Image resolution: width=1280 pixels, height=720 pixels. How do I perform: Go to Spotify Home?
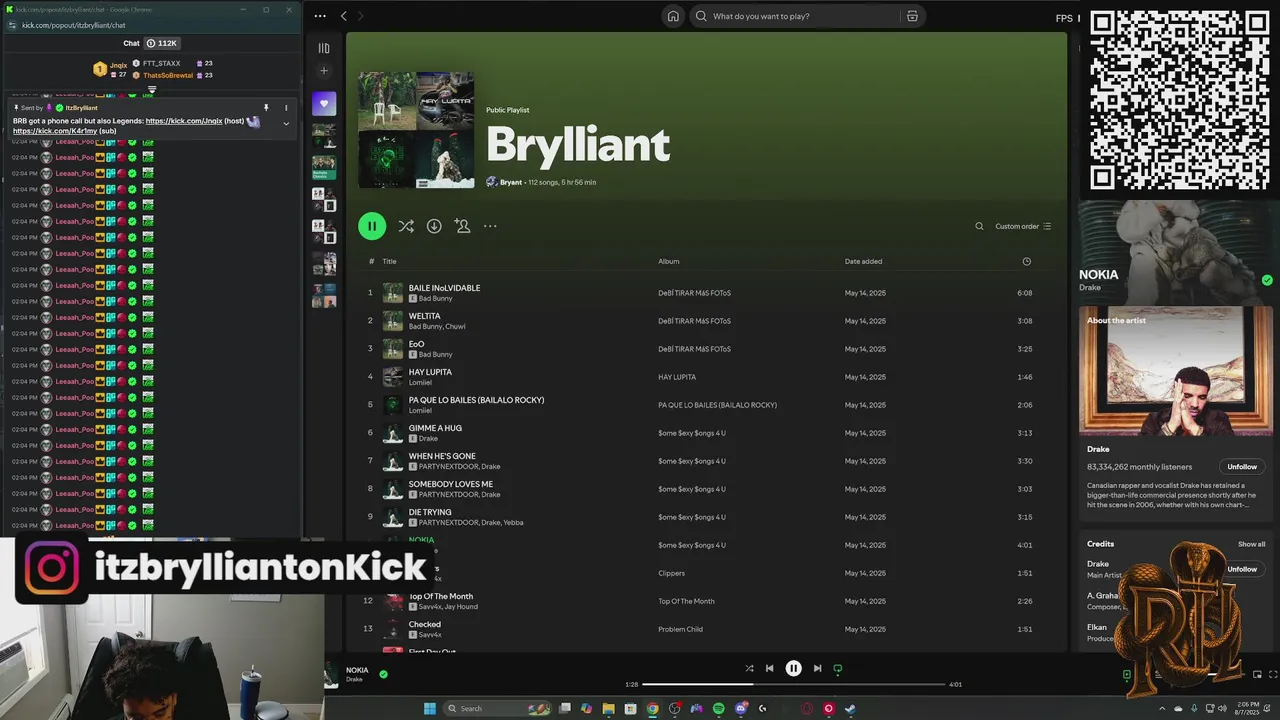[673, 16]
